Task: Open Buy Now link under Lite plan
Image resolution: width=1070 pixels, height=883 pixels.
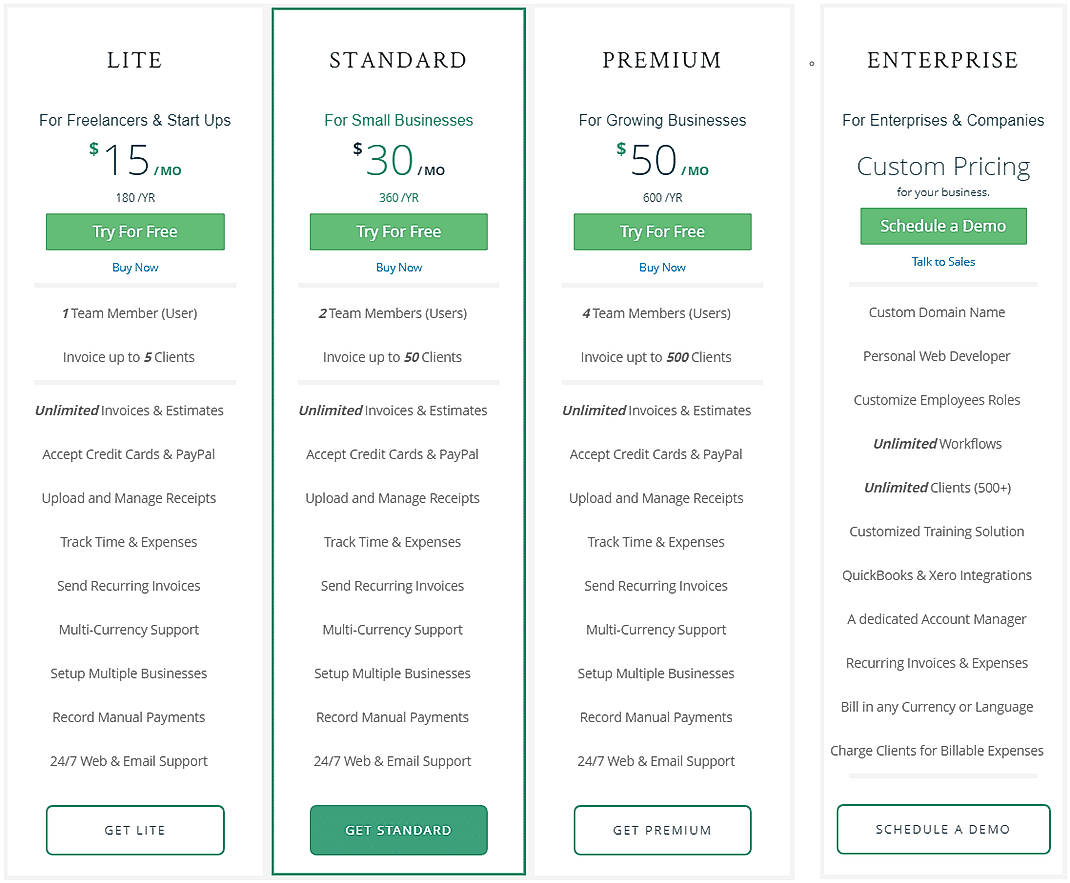Action: pyautogui.click(x=135, y=267)
